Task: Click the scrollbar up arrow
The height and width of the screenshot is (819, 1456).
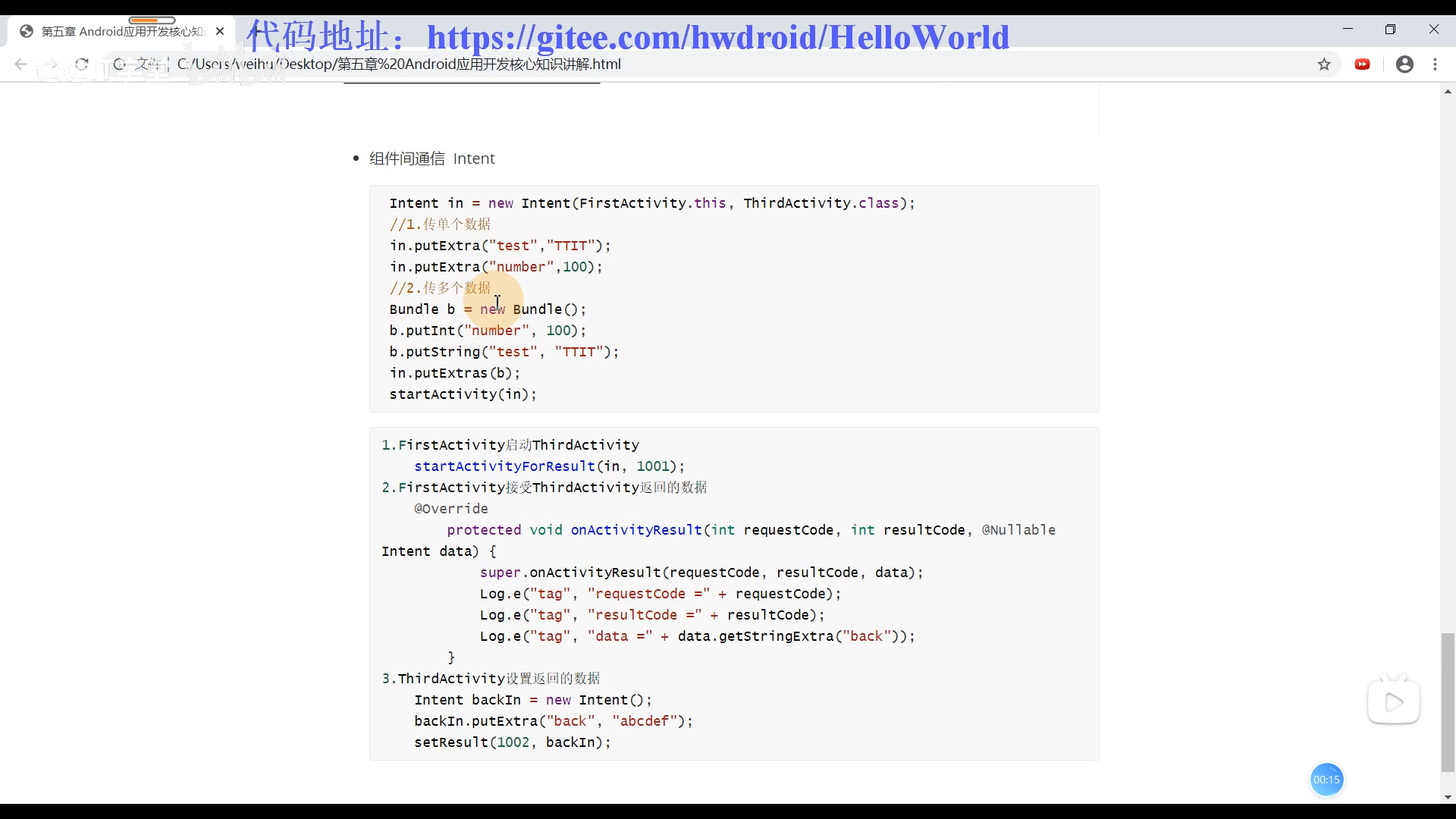Action: [x=1448, y=92]
